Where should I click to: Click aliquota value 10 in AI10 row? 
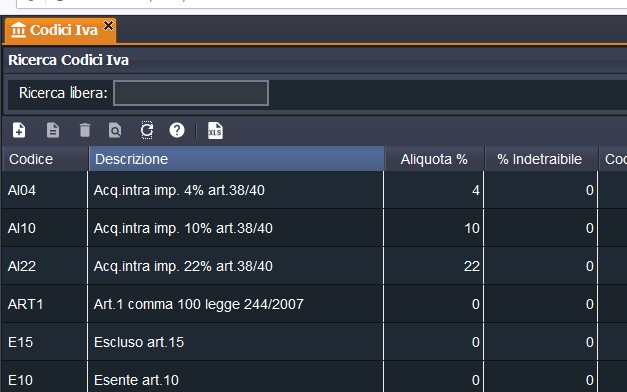click(x=472, y=228)
